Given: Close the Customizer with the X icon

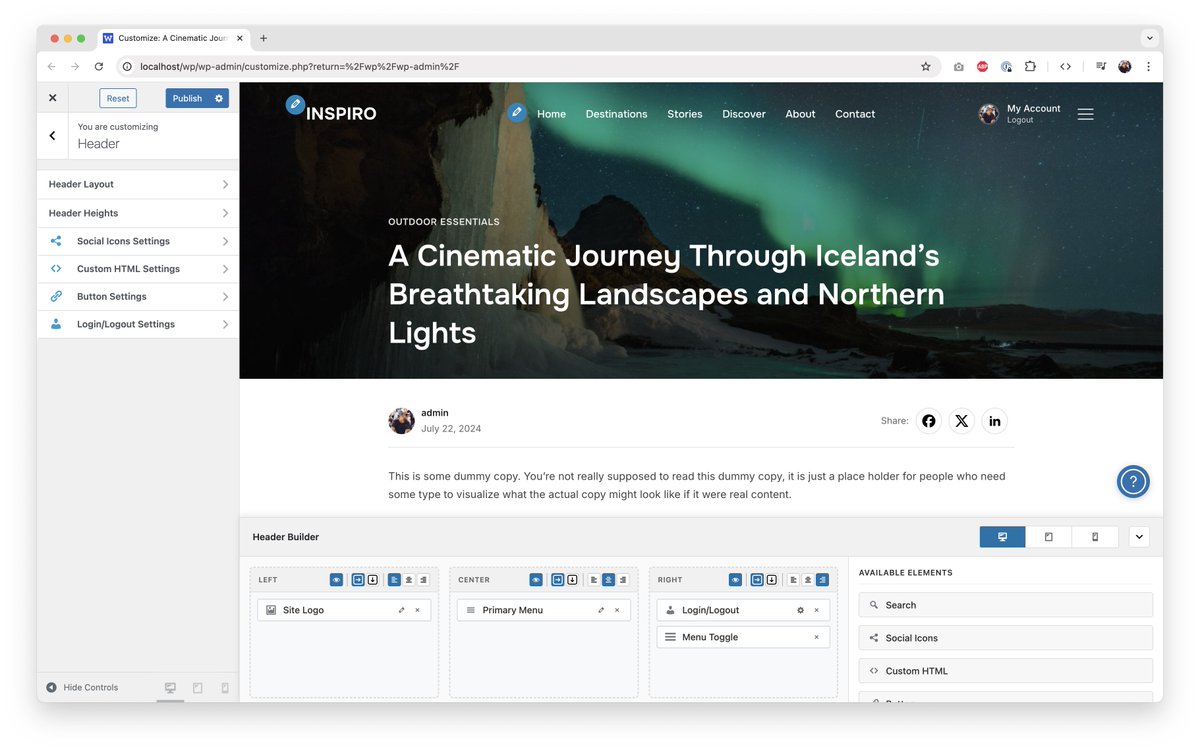Looking at the screenshot, I should pyautogui.click(x=52, y=98).
